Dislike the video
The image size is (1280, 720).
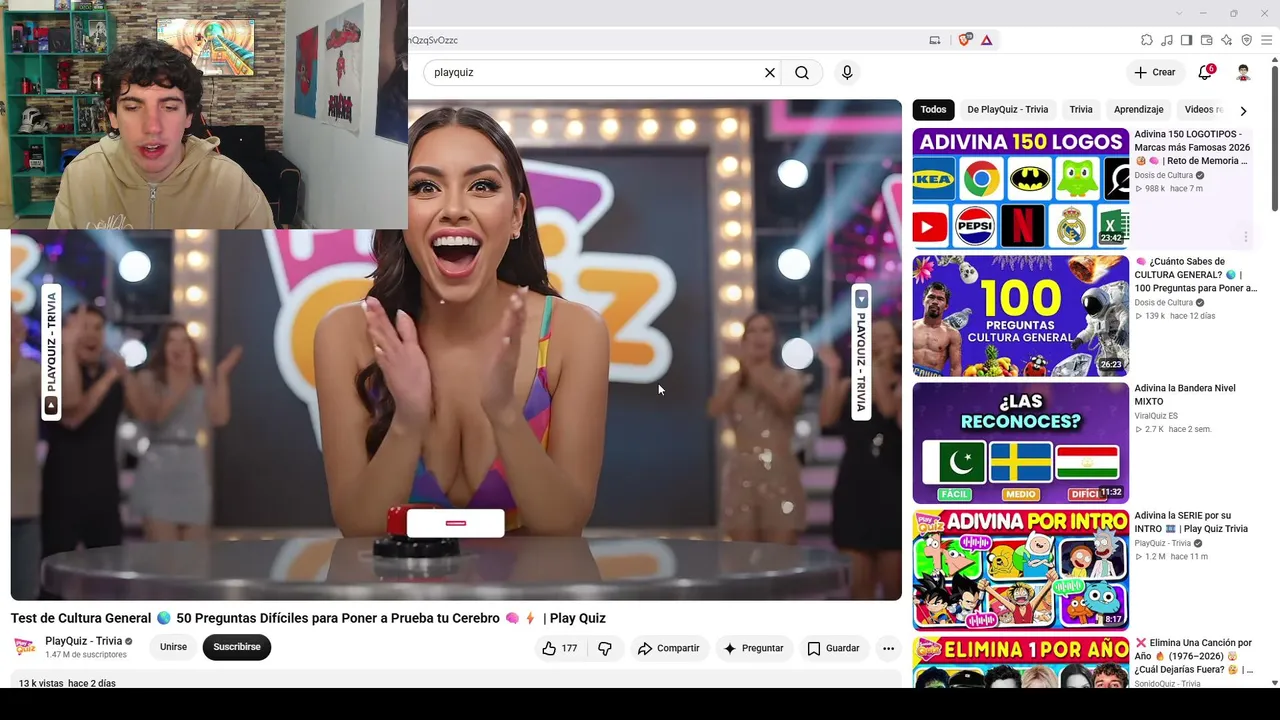605,648
